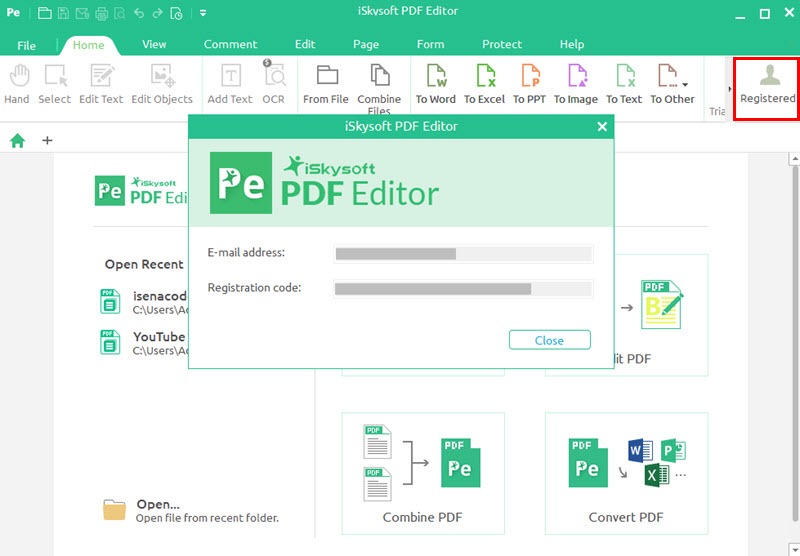Screen dimensions: 800x556
Task: Click the Registration code field
Action: (463, 289)
